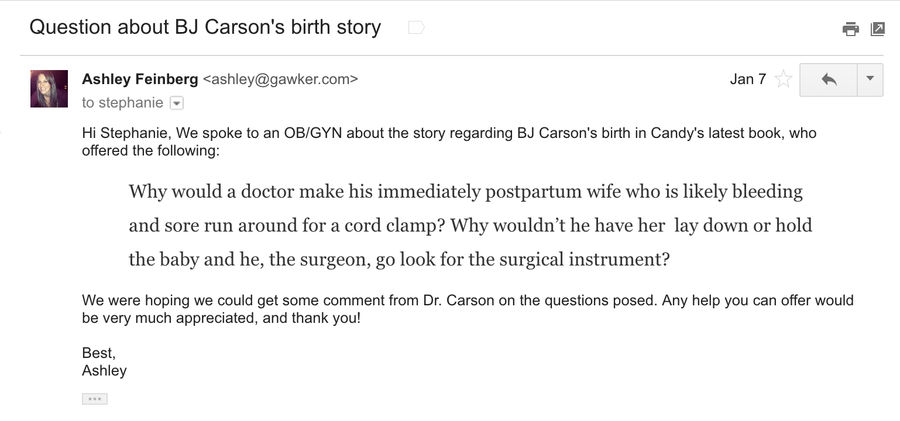Click paragraph starting 'We were hoping we could'

(468, 309)
